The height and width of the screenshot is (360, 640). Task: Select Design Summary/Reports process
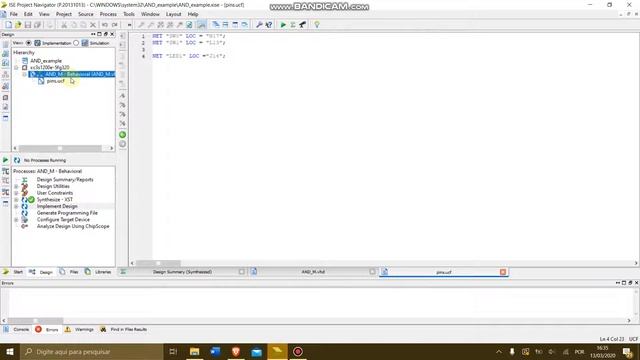coord(65,180)
